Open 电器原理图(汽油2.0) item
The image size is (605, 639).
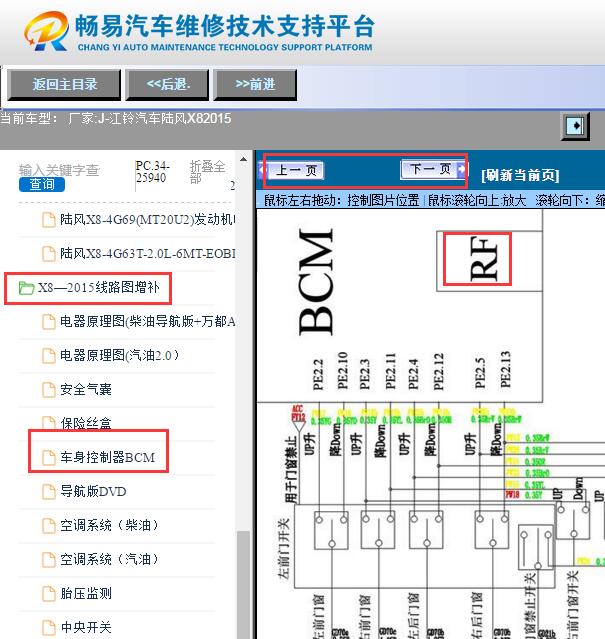click(119, 355)
